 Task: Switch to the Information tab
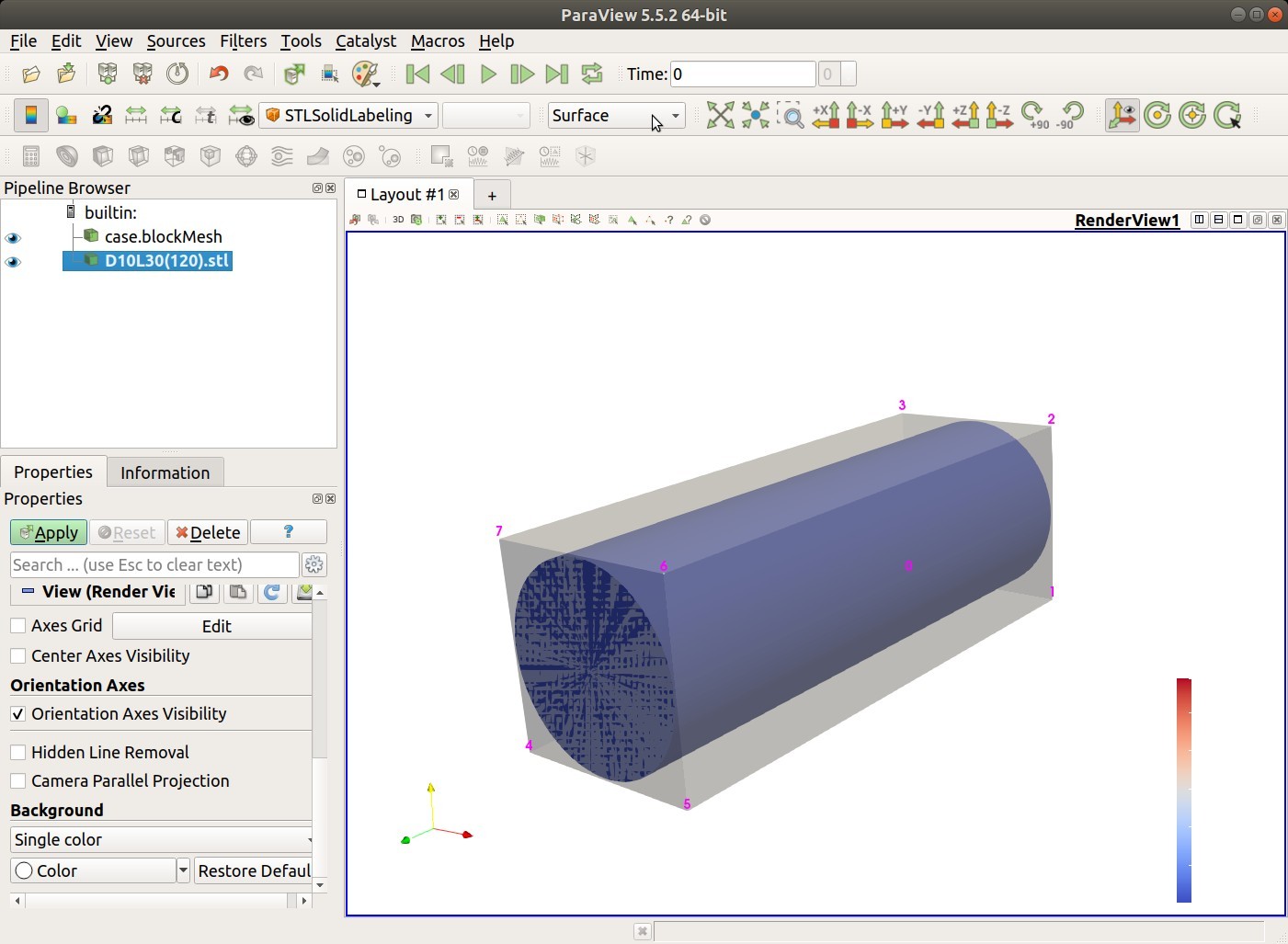tap(165, 472)
